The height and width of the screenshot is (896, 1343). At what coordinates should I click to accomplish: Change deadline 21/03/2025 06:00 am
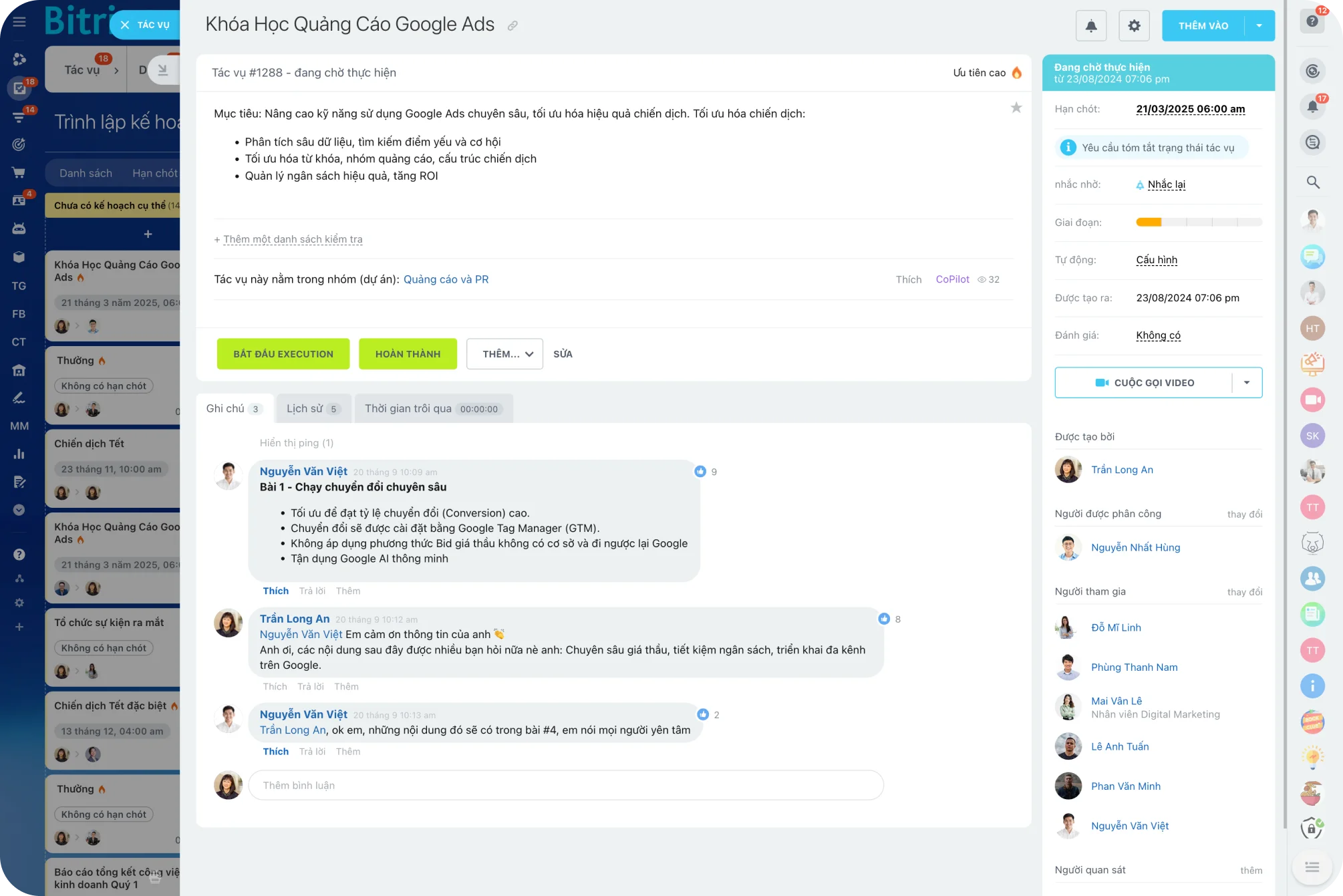[x=1190, y=109]
